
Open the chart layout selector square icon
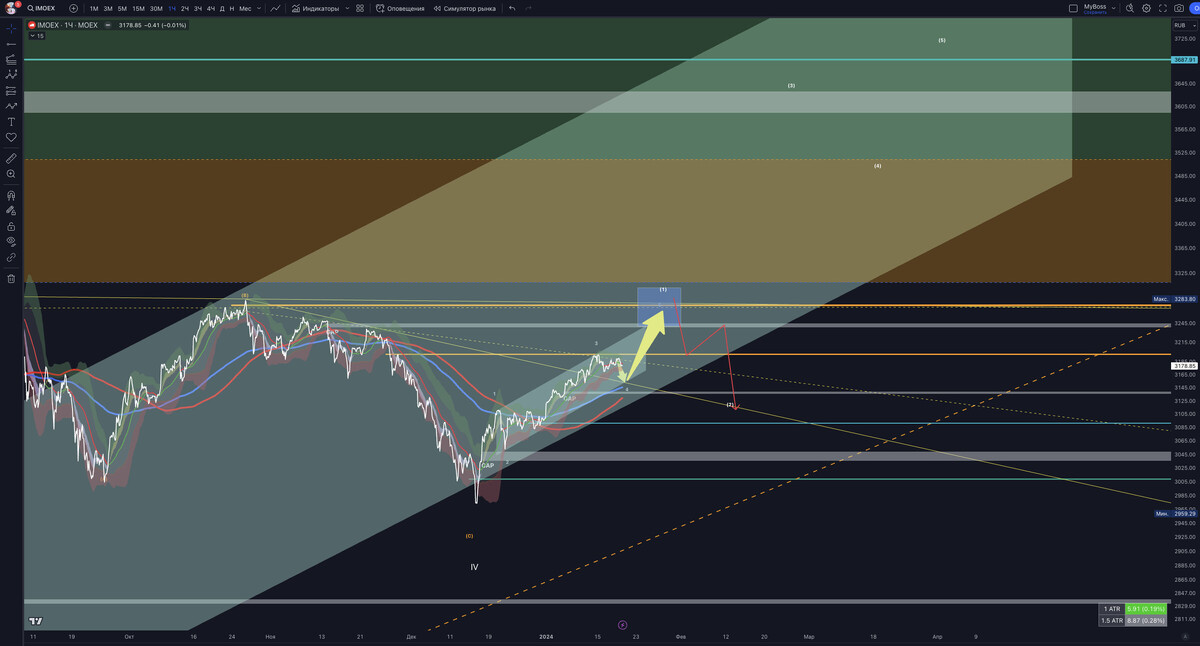click(1073, 8)
